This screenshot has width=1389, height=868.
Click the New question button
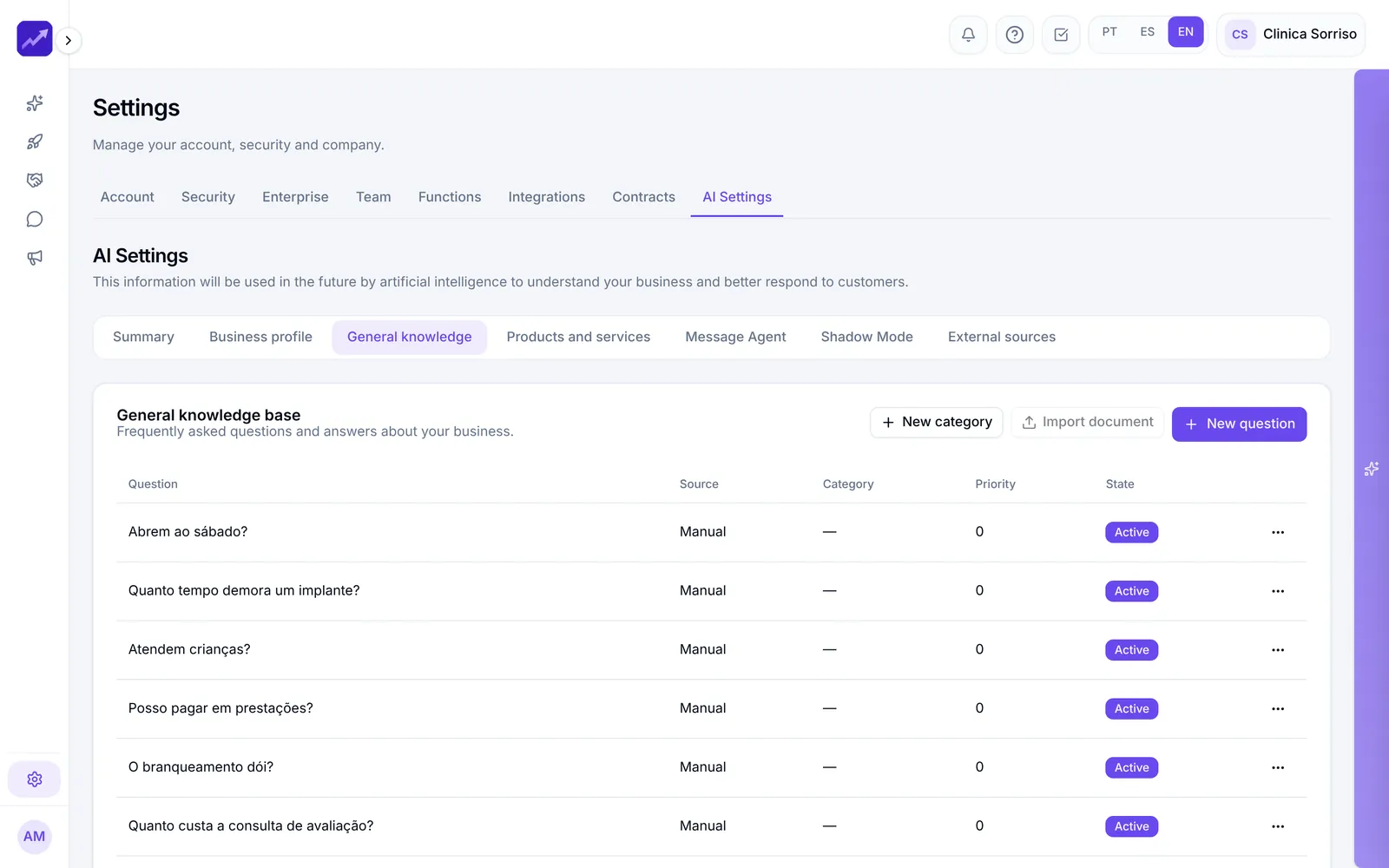pos(1239,424)
